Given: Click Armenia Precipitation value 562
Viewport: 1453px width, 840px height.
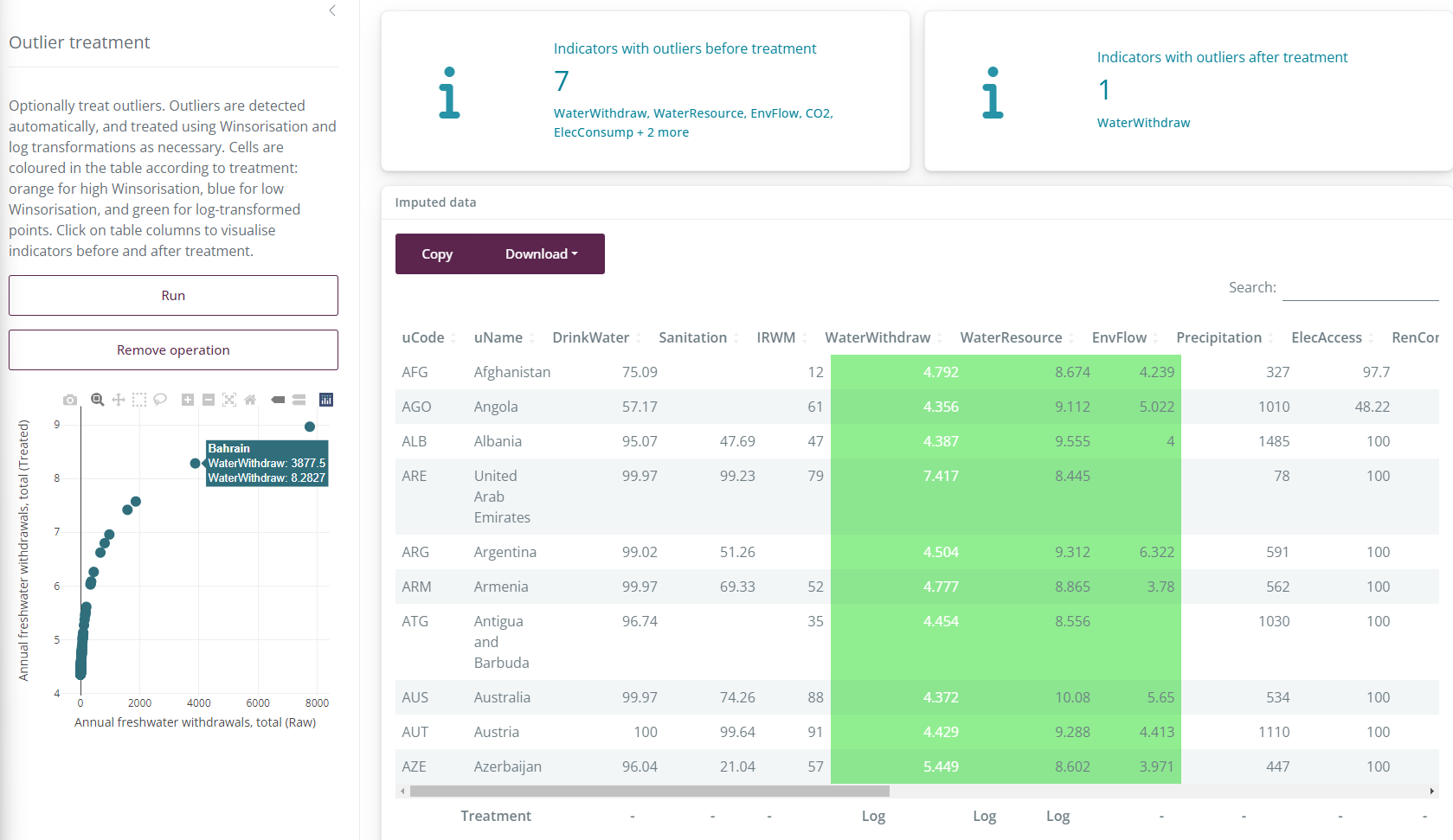Looking at the screenshot, I should click(x=1278, y=587).
